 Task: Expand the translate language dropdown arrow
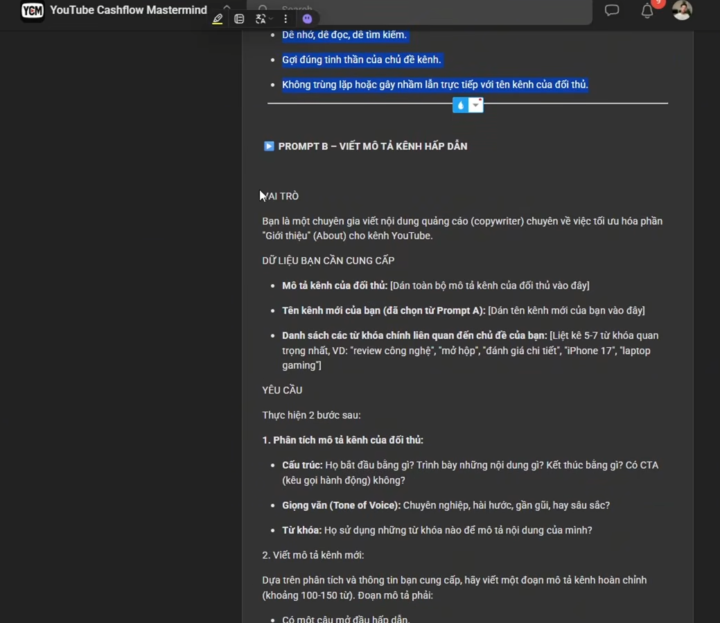(x=271, y=19)
